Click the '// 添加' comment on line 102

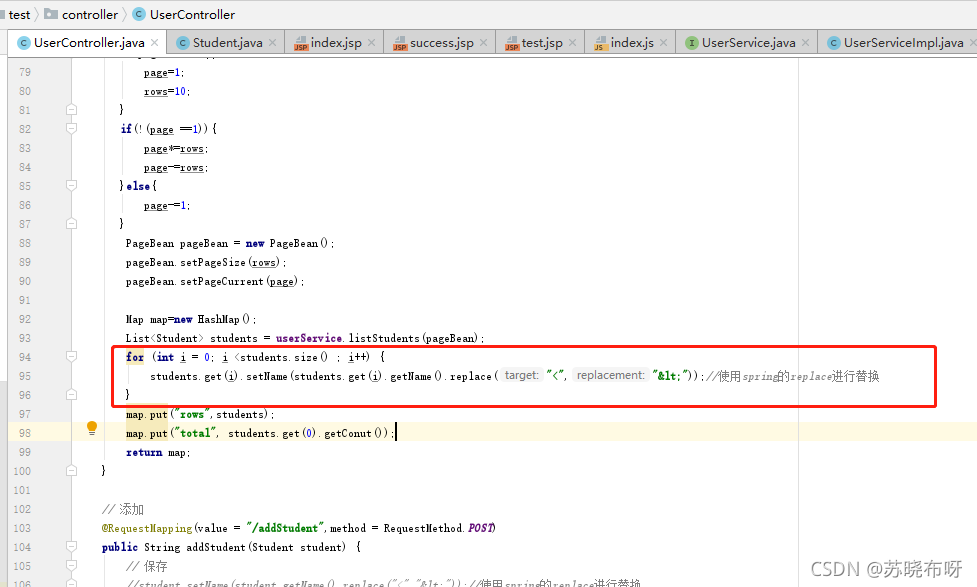click(x=123, y=509)
